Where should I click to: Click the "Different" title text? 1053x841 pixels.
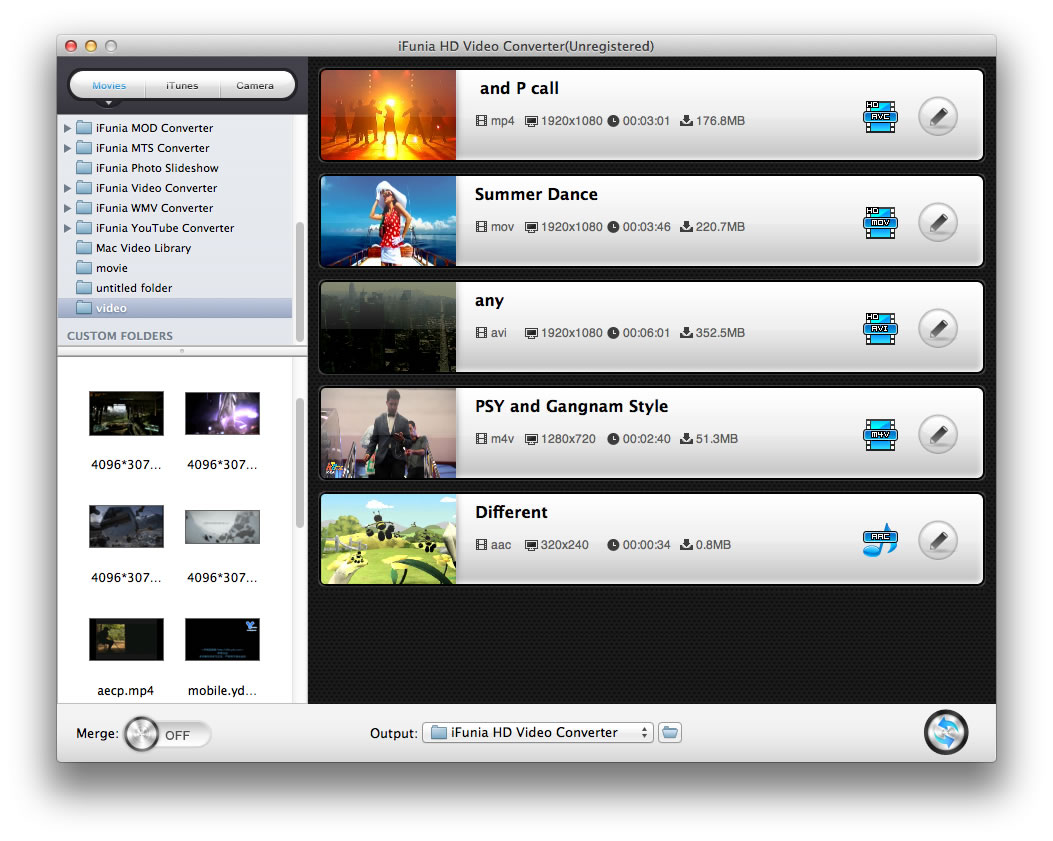511,512
